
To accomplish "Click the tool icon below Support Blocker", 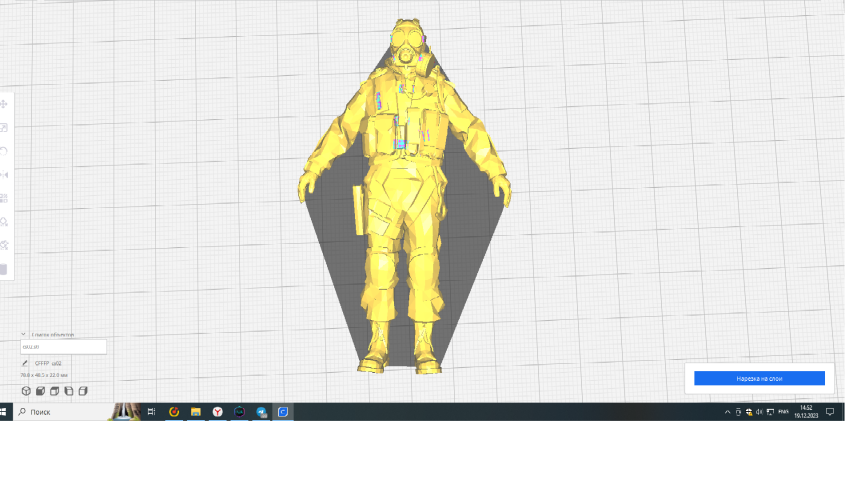I will pyautogui.click(x=4, y=245).
